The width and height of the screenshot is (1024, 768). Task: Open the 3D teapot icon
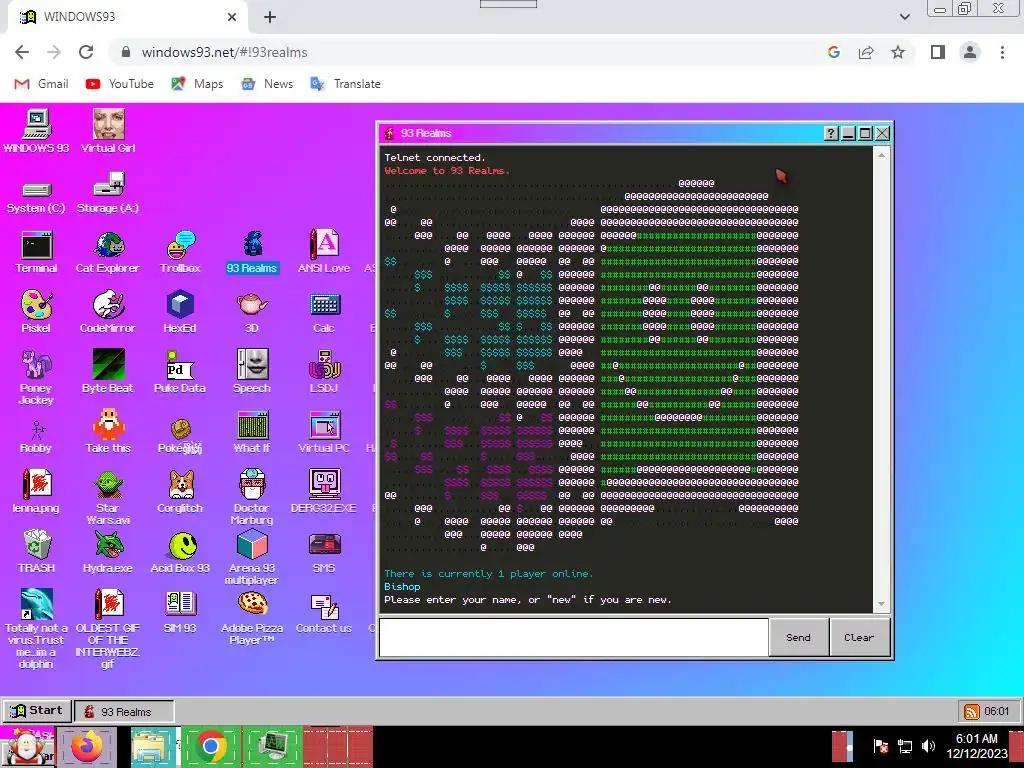pyautogui.click(x=252, y=312)
